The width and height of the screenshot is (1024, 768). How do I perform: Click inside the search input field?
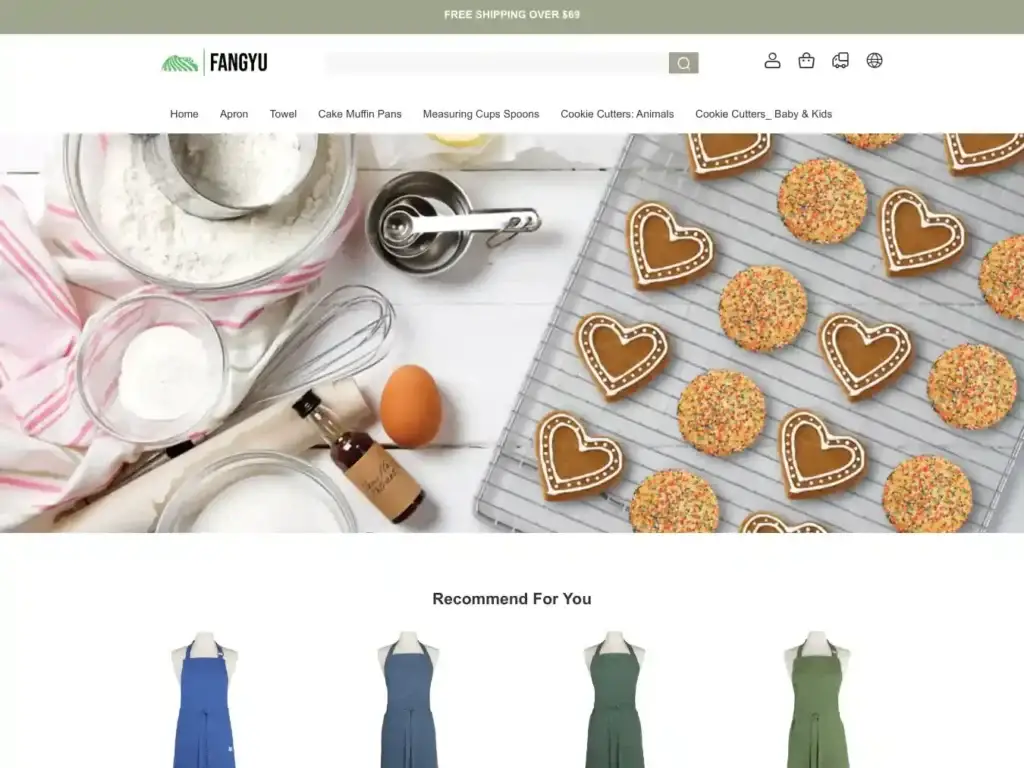pyautogui.click(x=497, y=63)
